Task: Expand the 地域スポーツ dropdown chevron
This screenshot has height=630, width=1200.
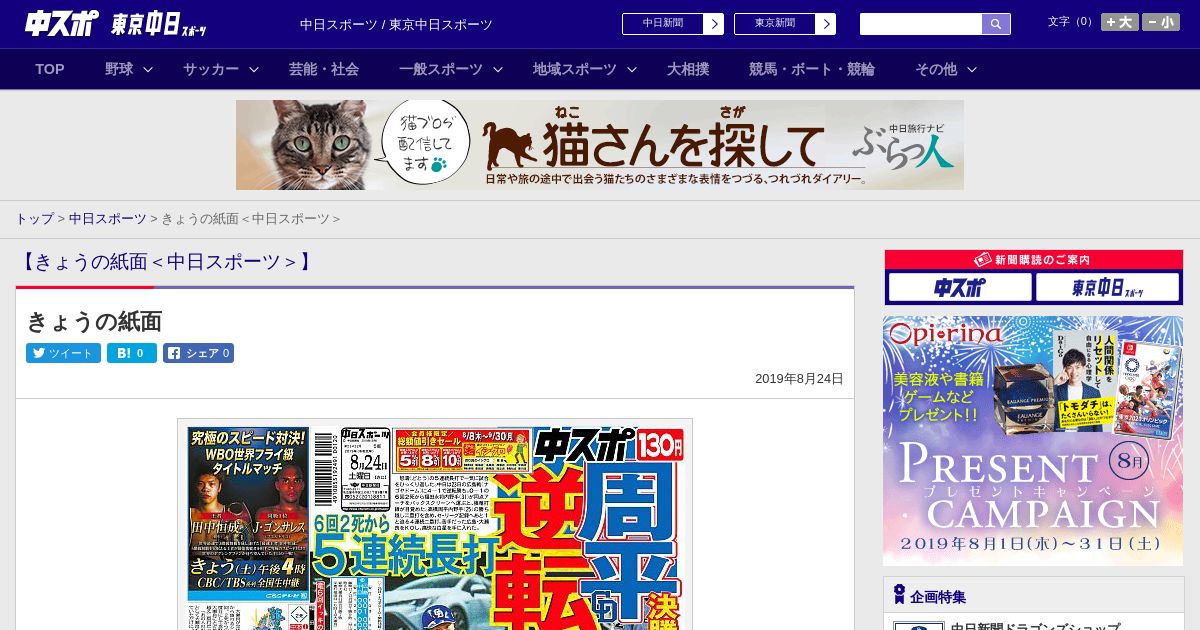Action: tap(632, 69)
